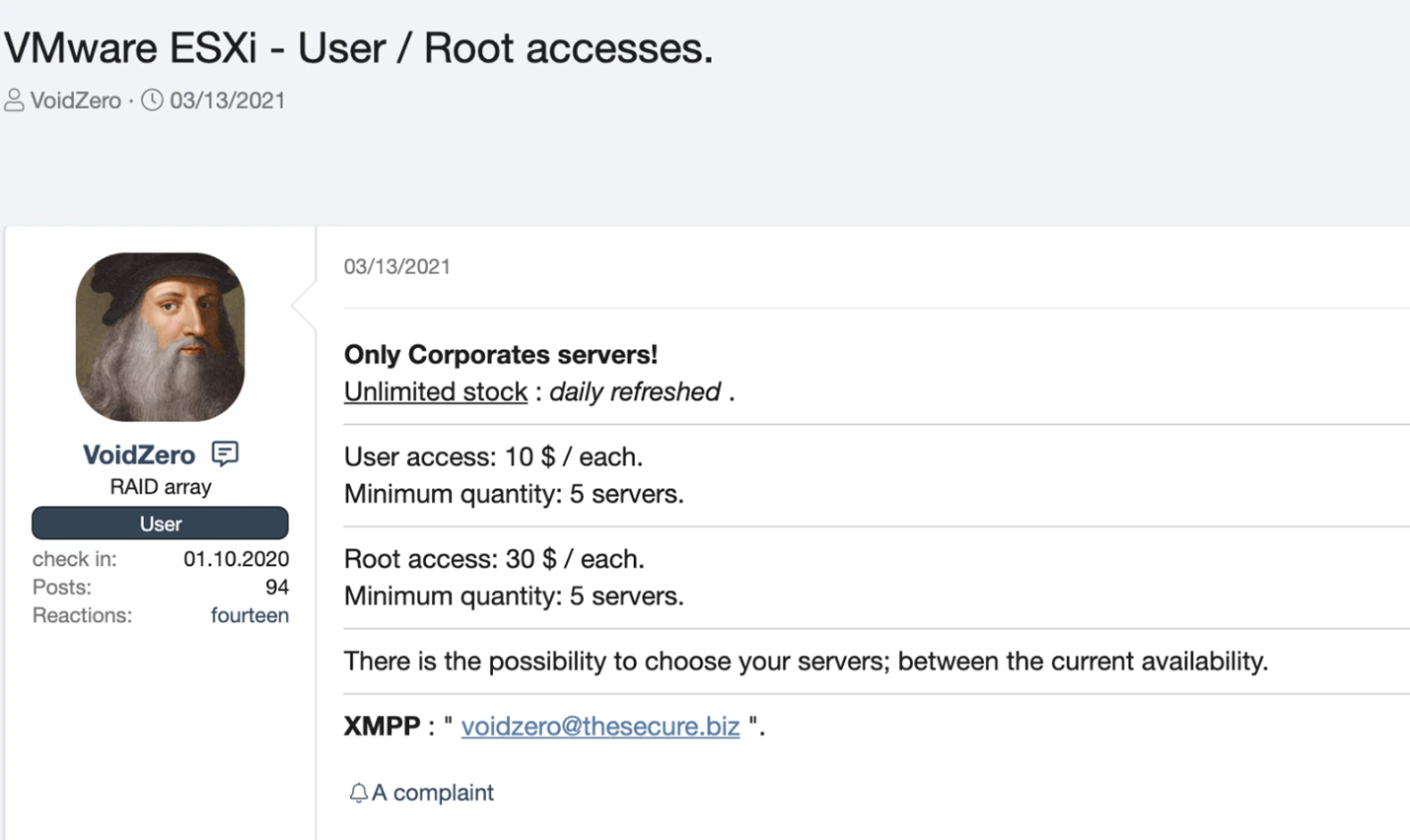Click the RAID array user title
This screenshot has width=1410, height=840.
click(161, 487)
